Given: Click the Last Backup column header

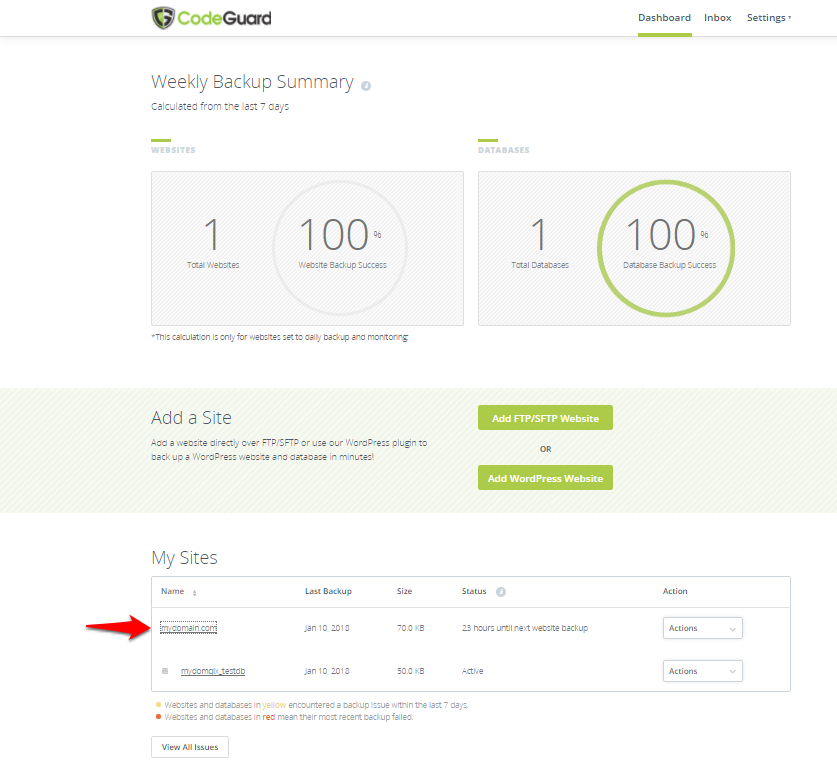Looking at the screenshot, I should pyautogui.click(x=328, y=592).
